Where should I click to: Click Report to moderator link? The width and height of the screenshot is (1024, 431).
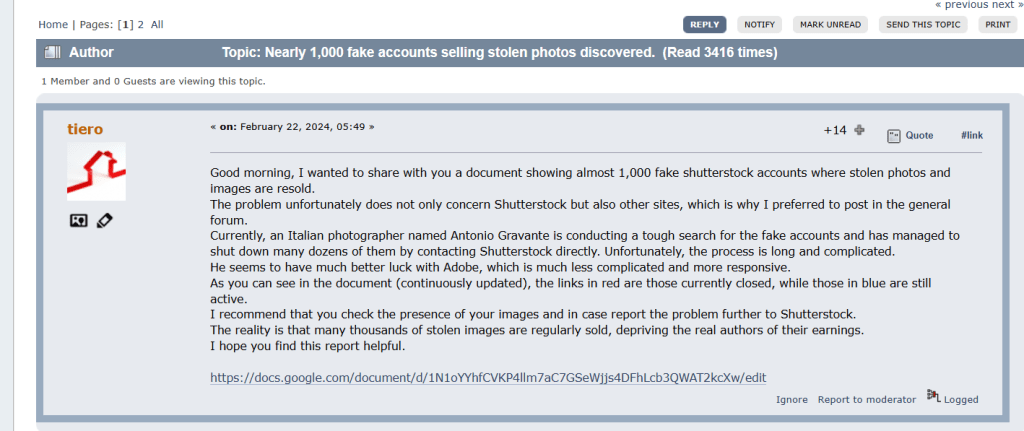coord(866,400)
